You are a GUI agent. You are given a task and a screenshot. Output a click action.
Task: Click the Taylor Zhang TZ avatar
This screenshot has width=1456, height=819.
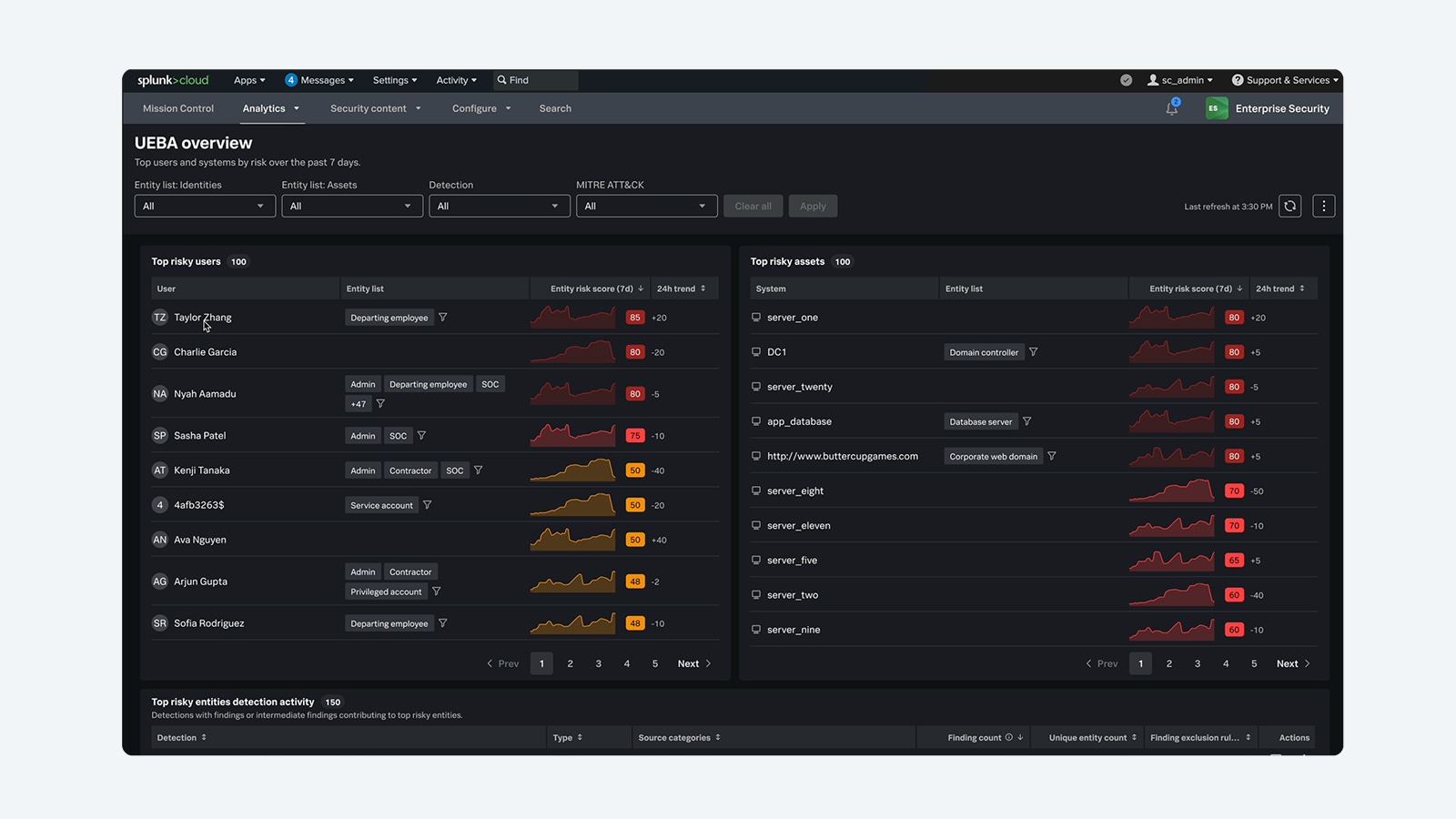coord(160,318)
